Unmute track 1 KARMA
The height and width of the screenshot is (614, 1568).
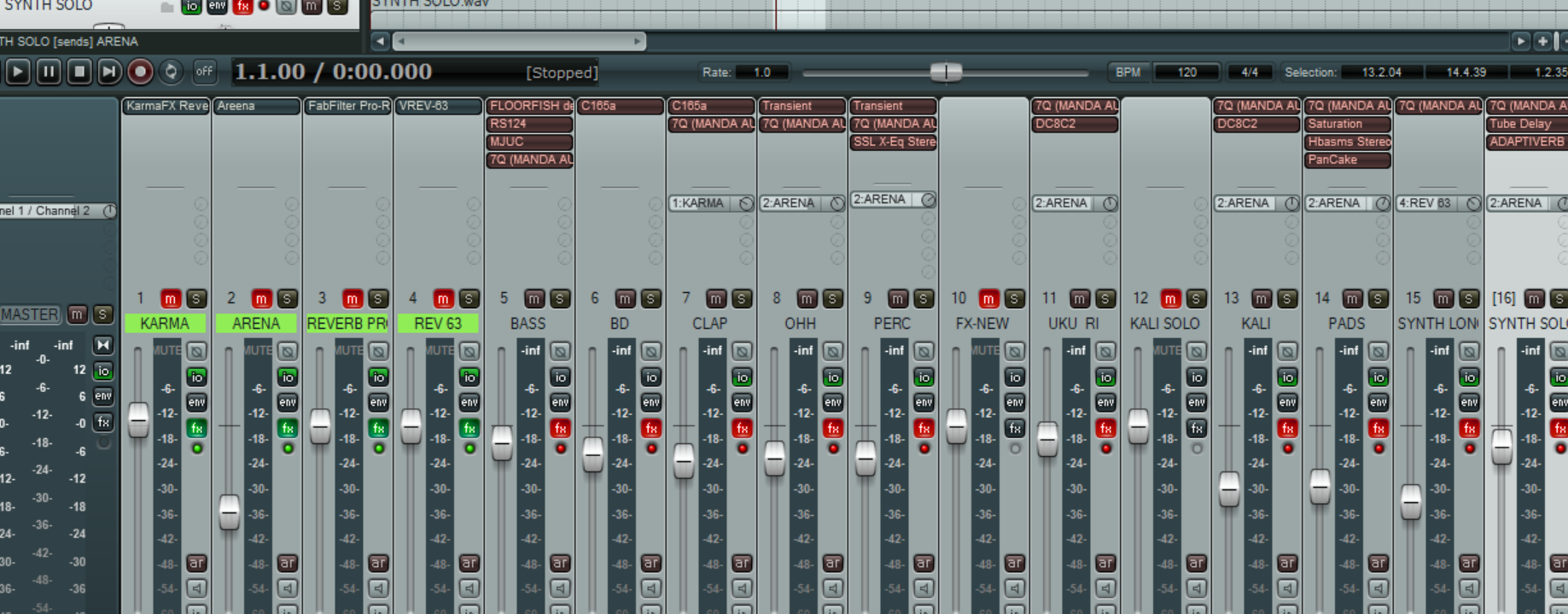pos(171,299)
